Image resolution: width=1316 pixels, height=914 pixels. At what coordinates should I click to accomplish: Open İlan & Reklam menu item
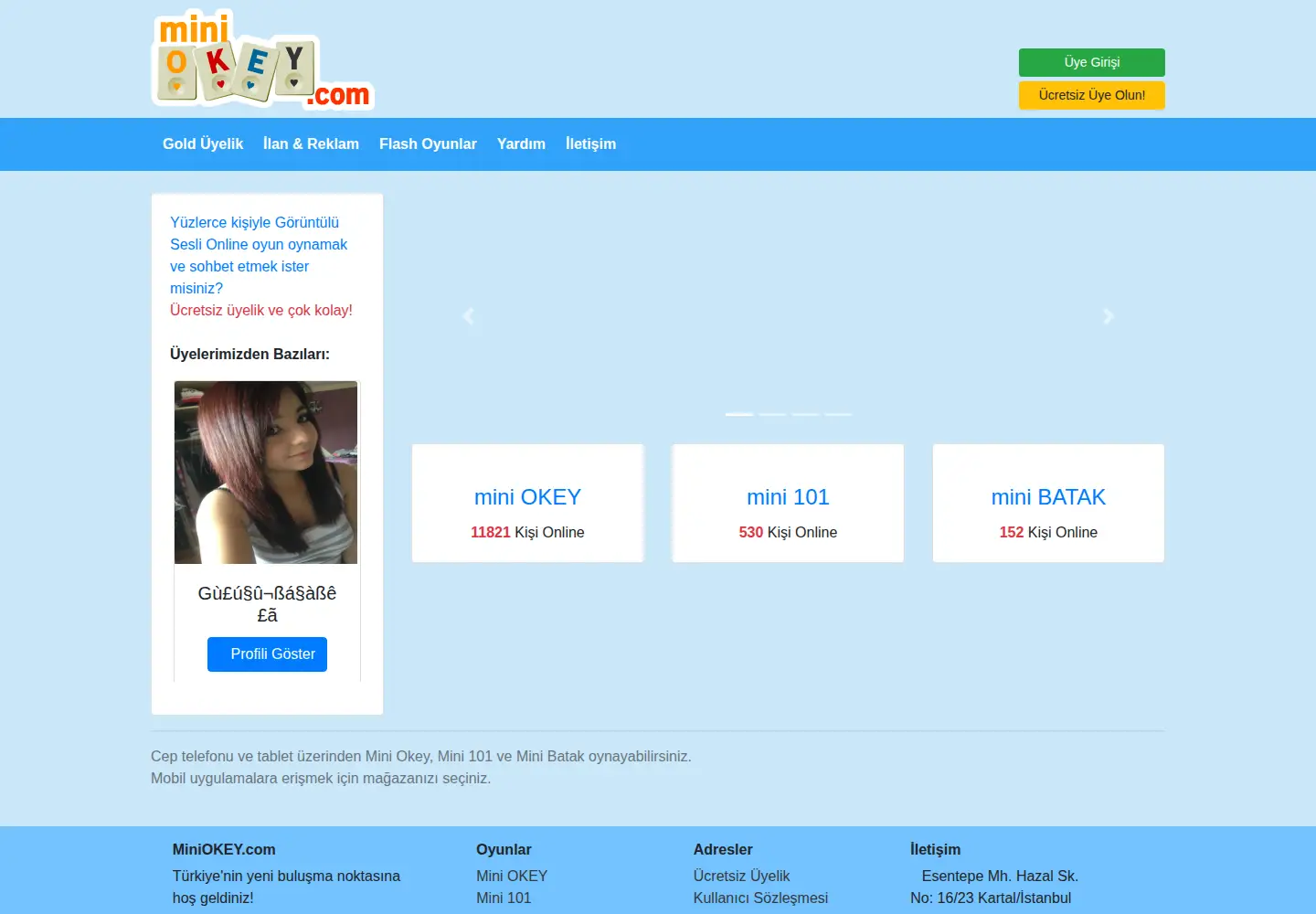tap(311, 143)
